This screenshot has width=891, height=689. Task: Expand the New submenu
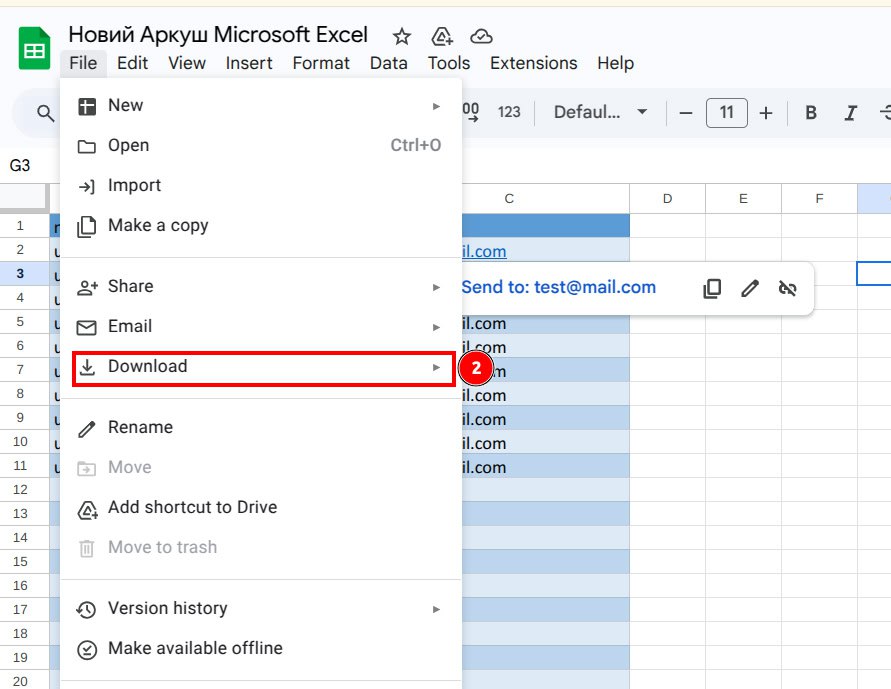pos(261,106)
